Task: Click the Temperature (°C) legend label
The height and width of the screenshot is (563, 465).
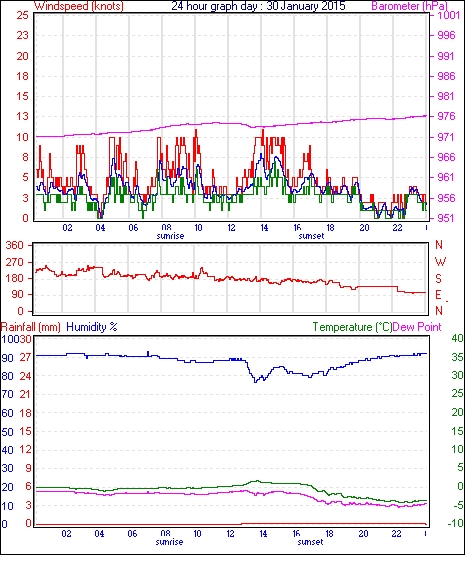Action: coord(352,327)
